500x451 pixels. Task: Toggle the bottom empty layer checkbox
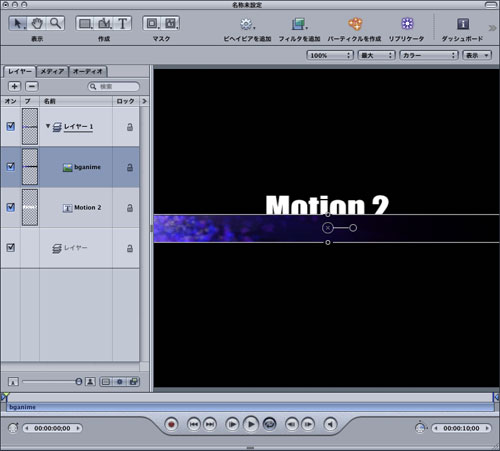coord(11,247)
